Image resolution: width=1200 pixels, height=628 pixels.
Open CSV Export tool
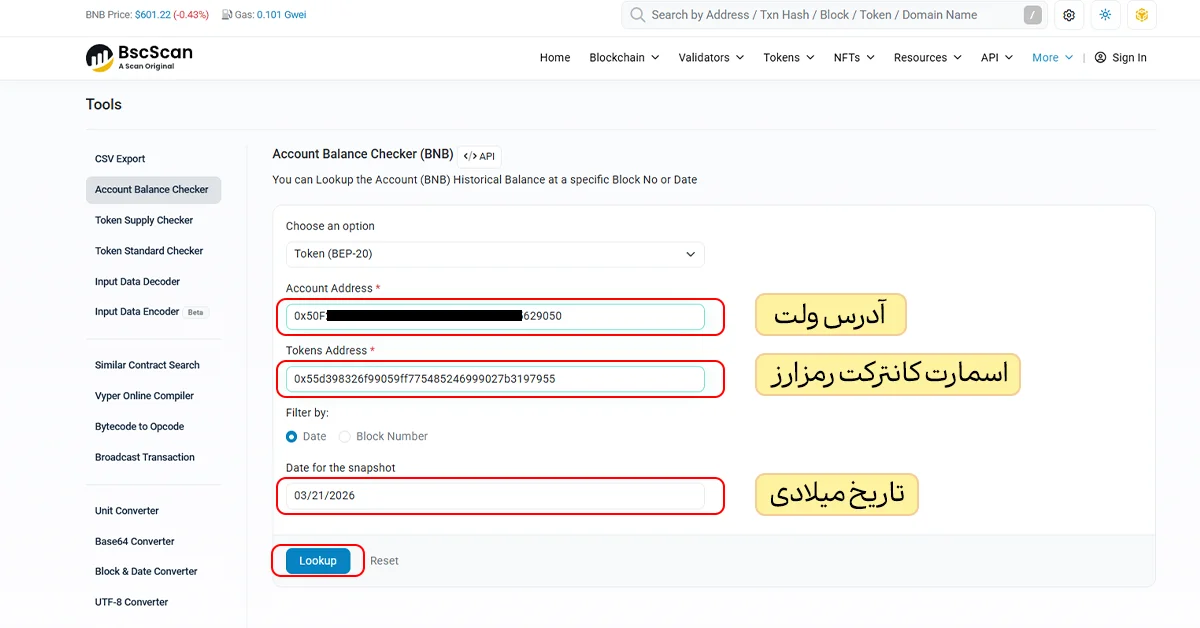[x=120, y=159]
